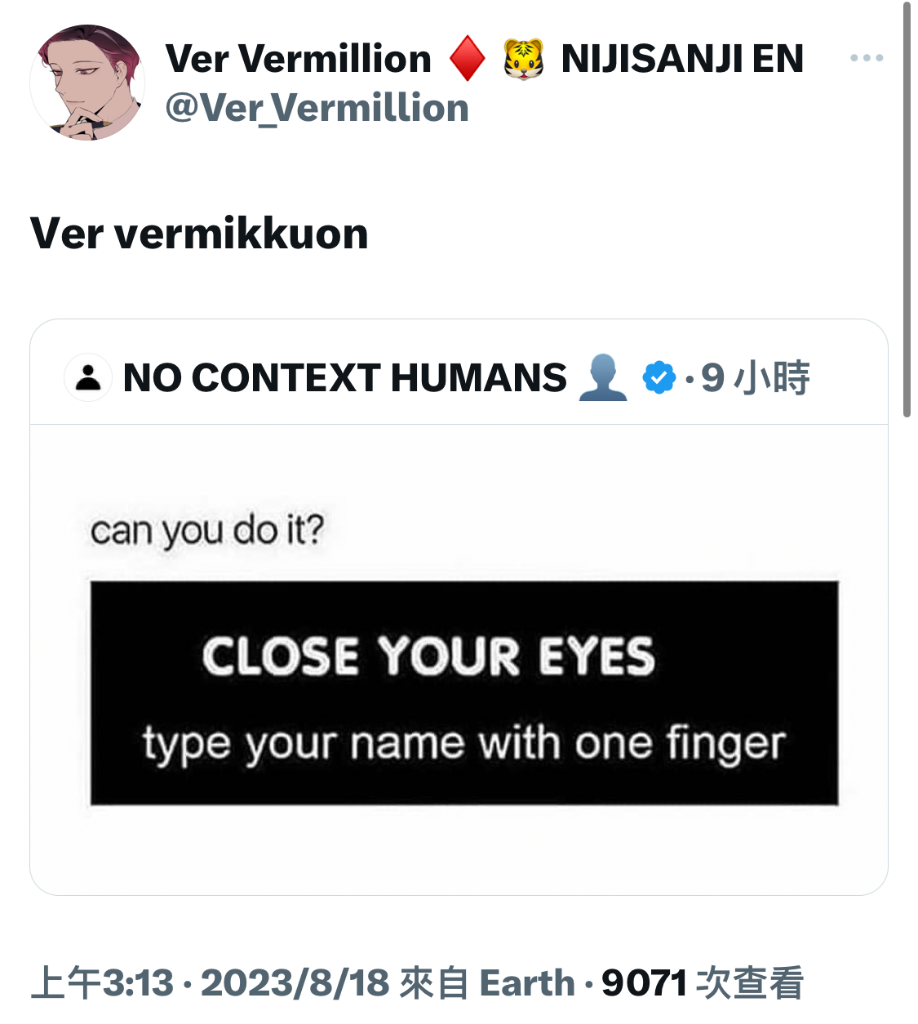Open Ver Vermillion's profile avatar
The width and height of the screenshot is (918, 1024).
87,82
